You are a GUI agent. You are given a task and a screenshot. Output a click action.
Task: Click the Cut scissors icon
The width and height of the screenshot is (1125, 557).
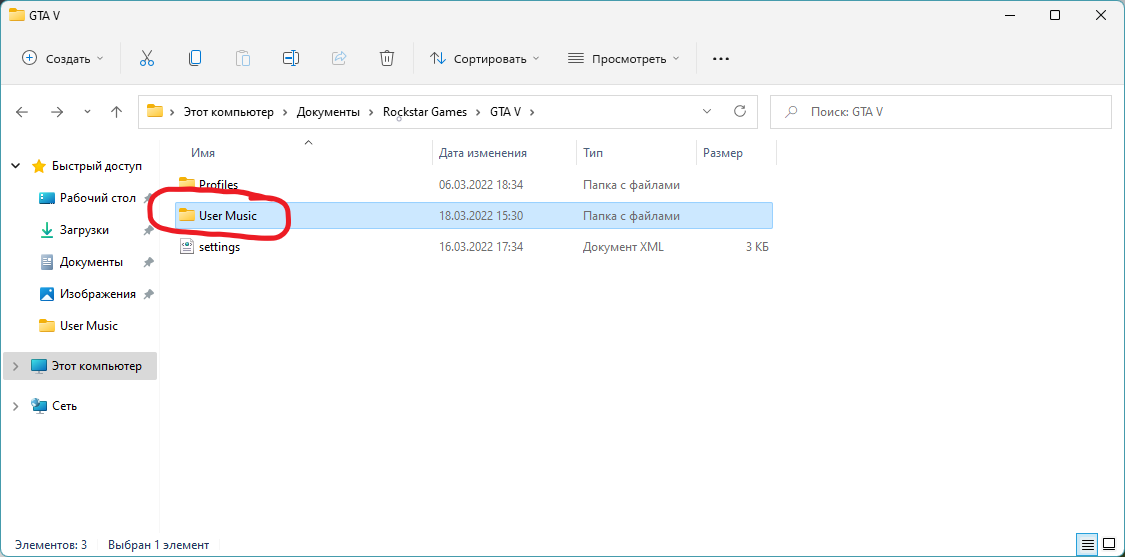pyautogui.click(x=147, y=59)
